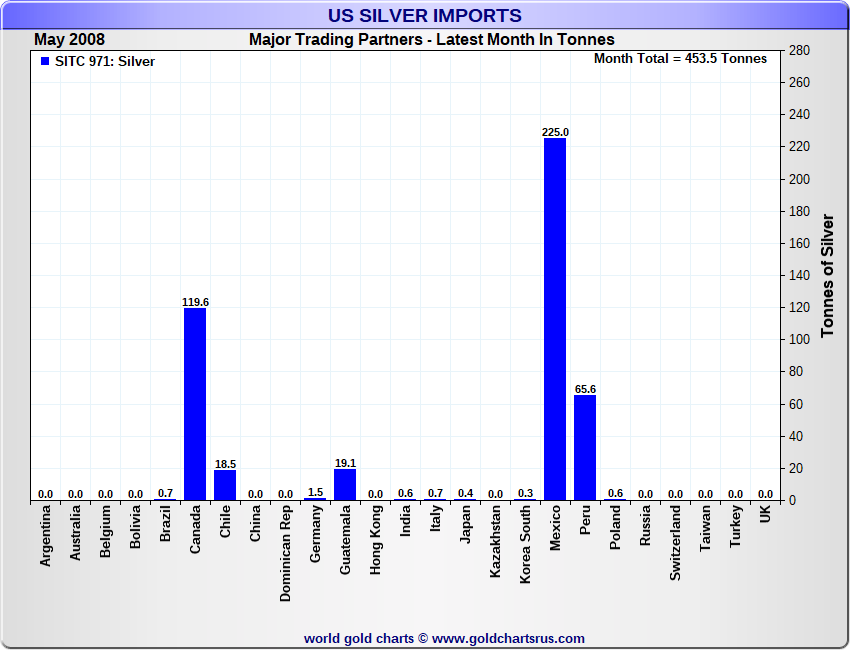
Task: Click the Korea South axis label
Action: 525,545
